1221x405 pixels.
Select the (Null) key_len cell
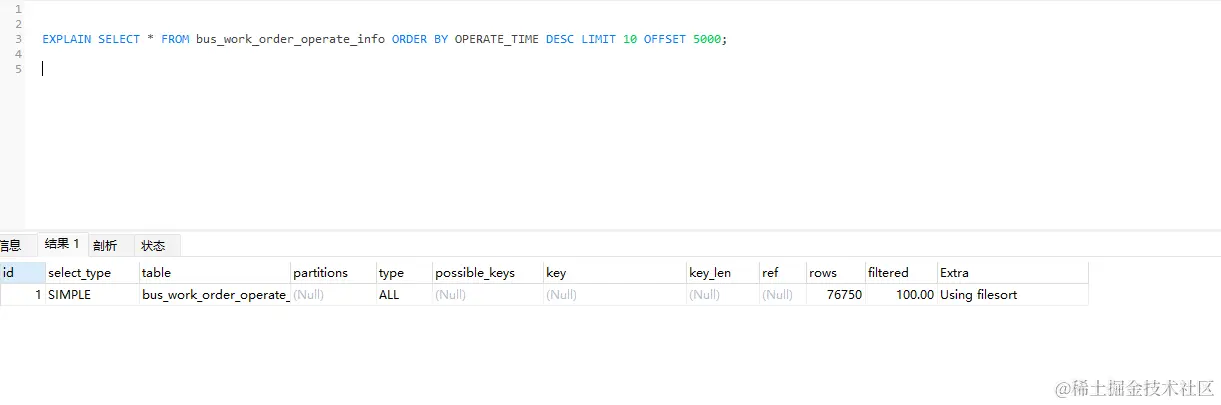722,295
